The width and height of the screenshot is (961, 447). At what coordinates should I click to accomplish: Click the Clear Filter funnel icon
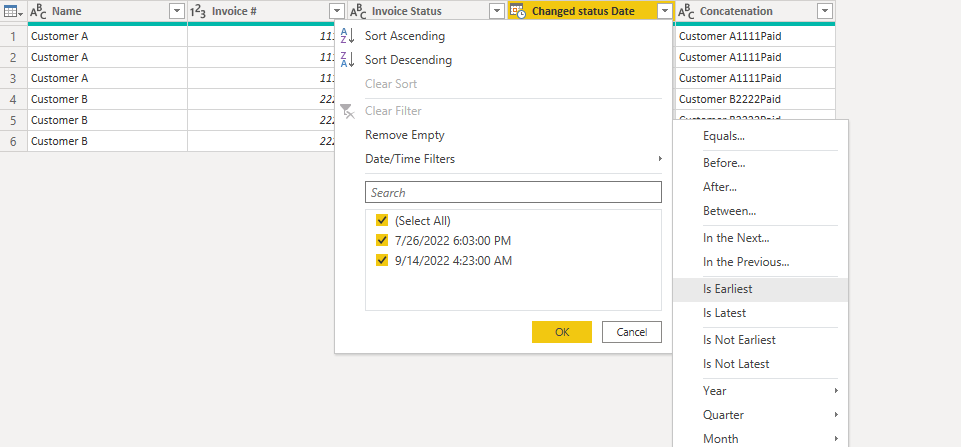click(x=348, y=111)
